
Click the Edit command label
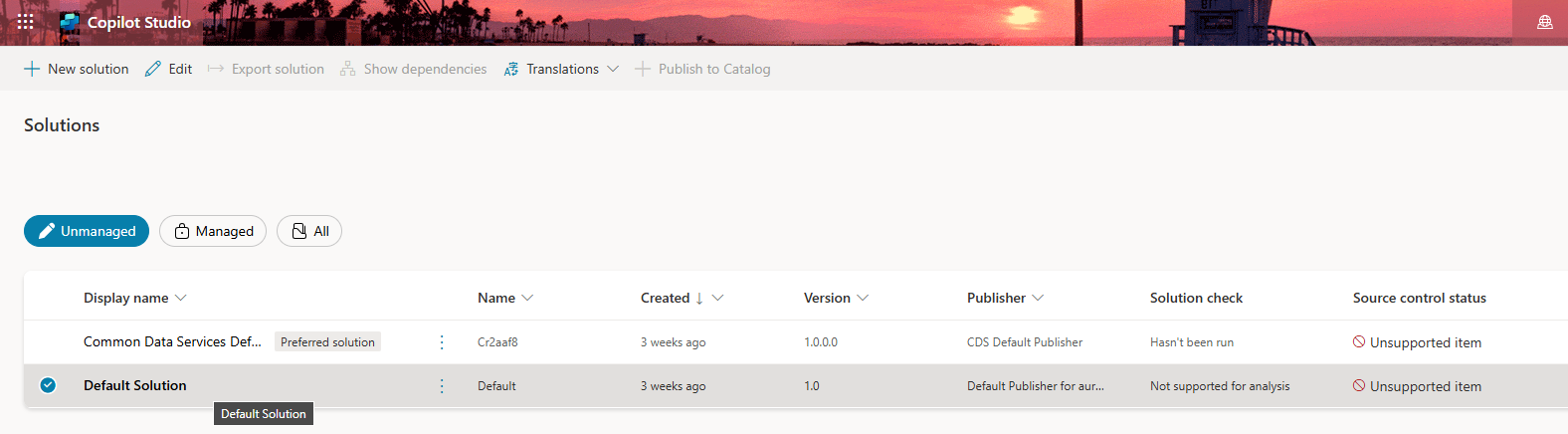pyautogui.click(x=180, y=69)
